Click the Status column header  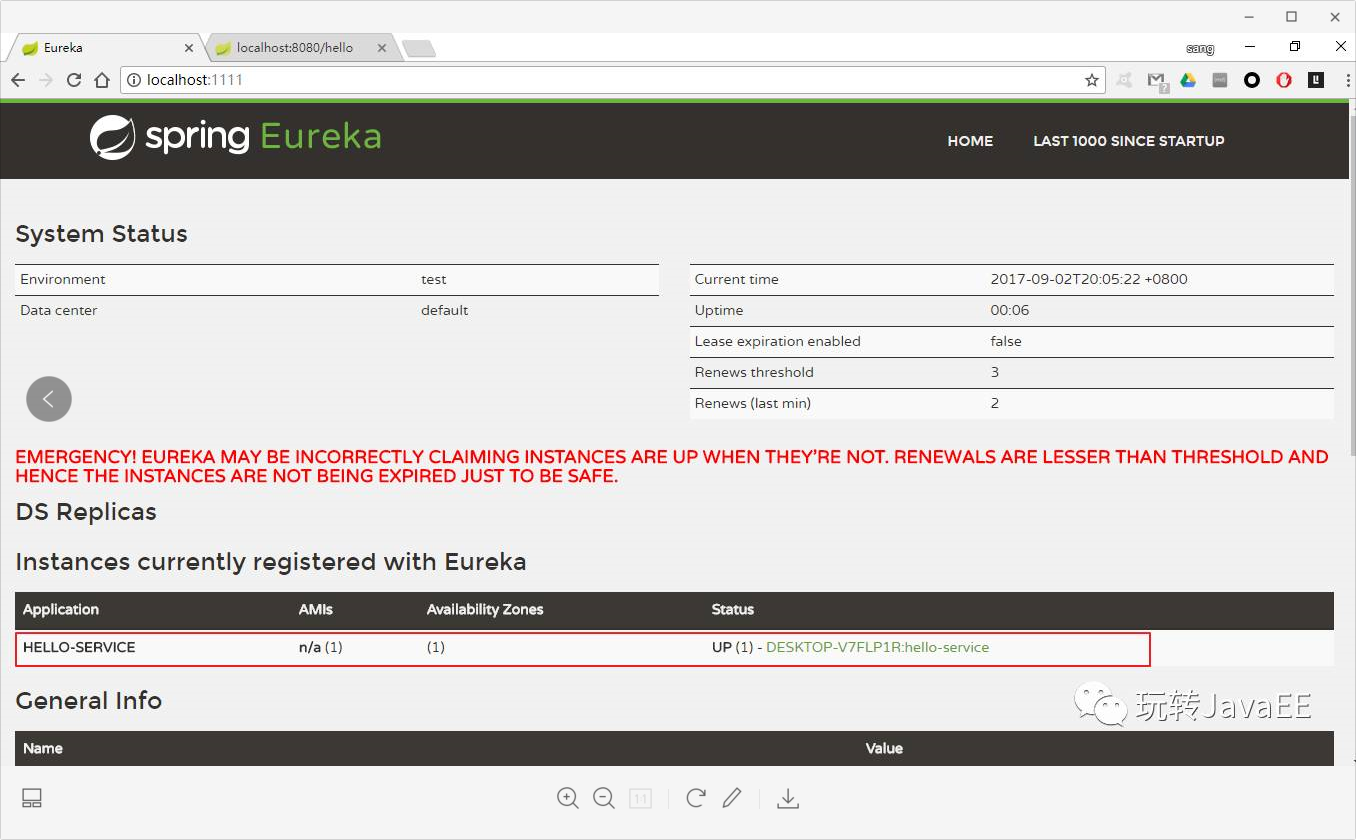pos(733,609)
